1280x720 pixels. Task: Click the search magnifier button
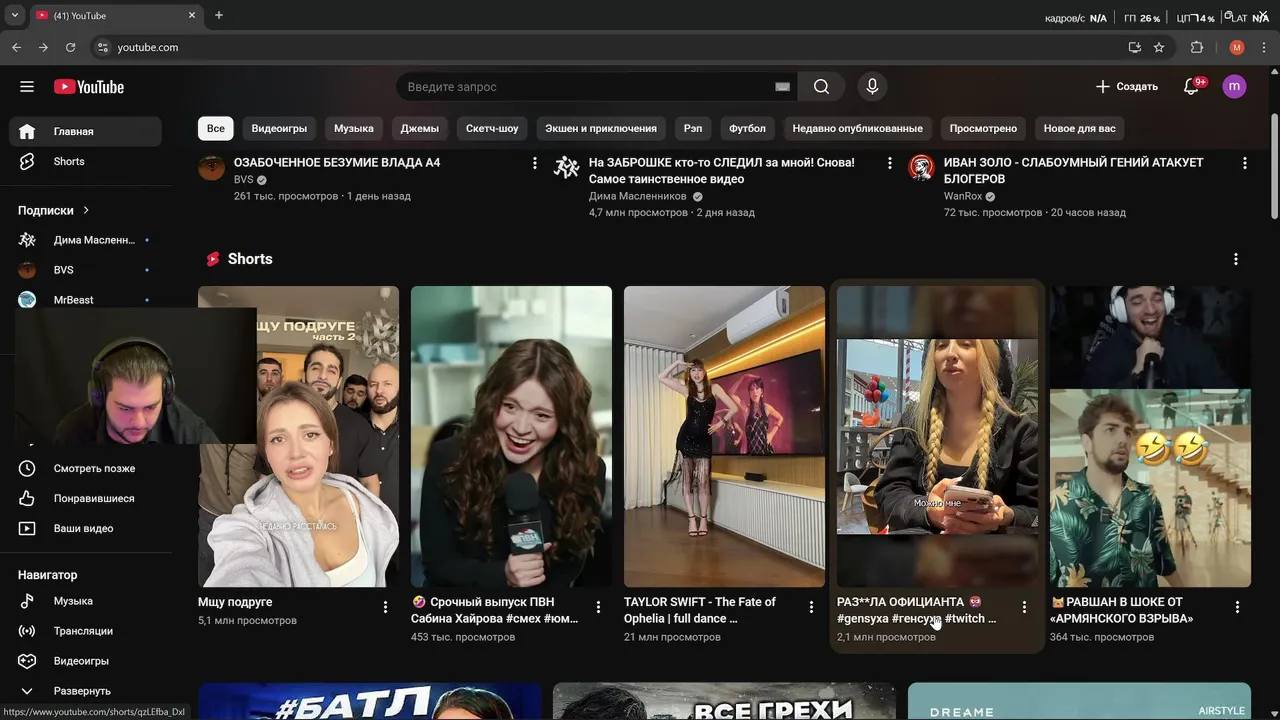821,87
